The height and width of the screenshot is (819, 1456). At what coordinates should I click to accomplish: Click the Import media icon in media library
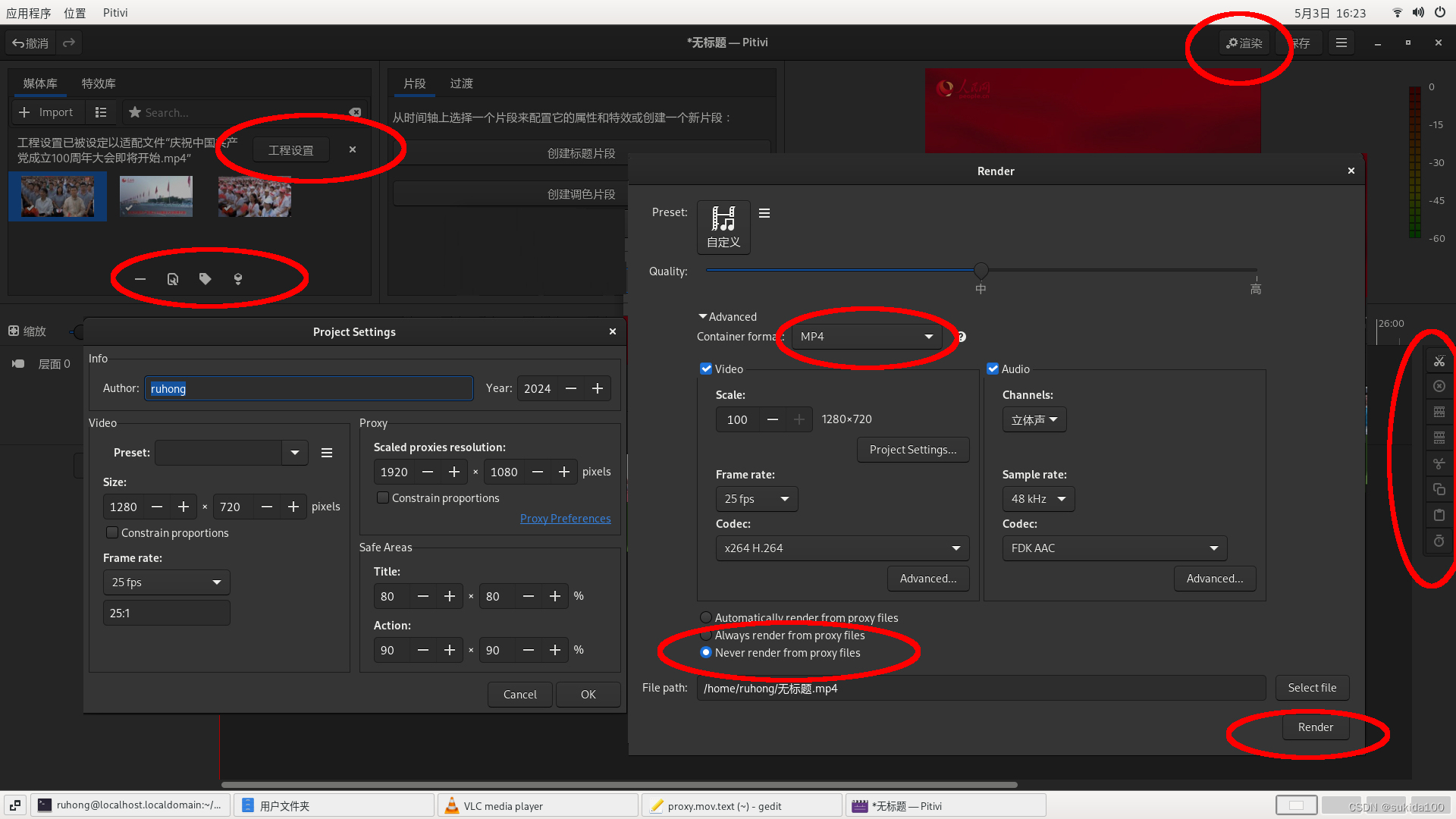(46, 111)
